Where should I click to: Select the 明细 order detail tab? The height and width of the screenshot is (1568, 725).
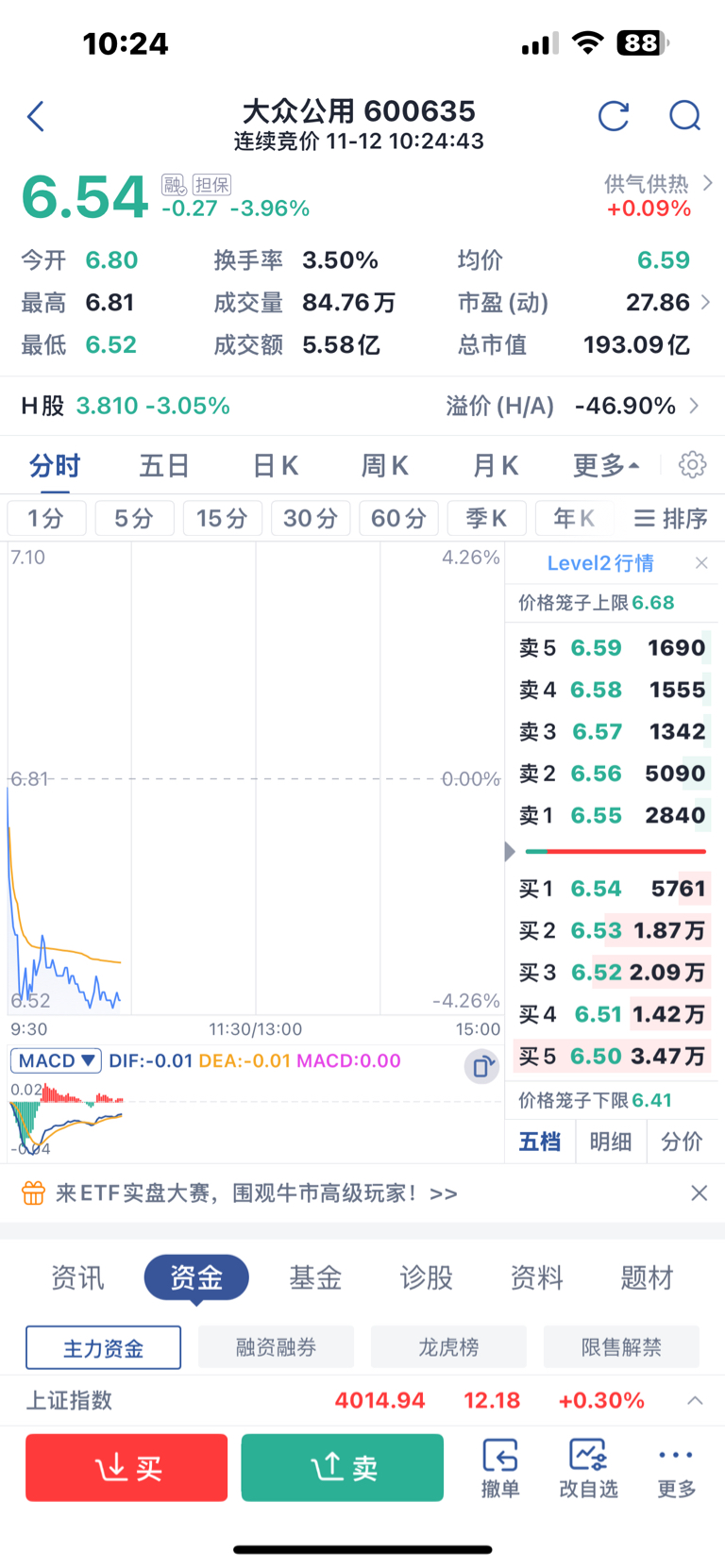[611, 1142]
